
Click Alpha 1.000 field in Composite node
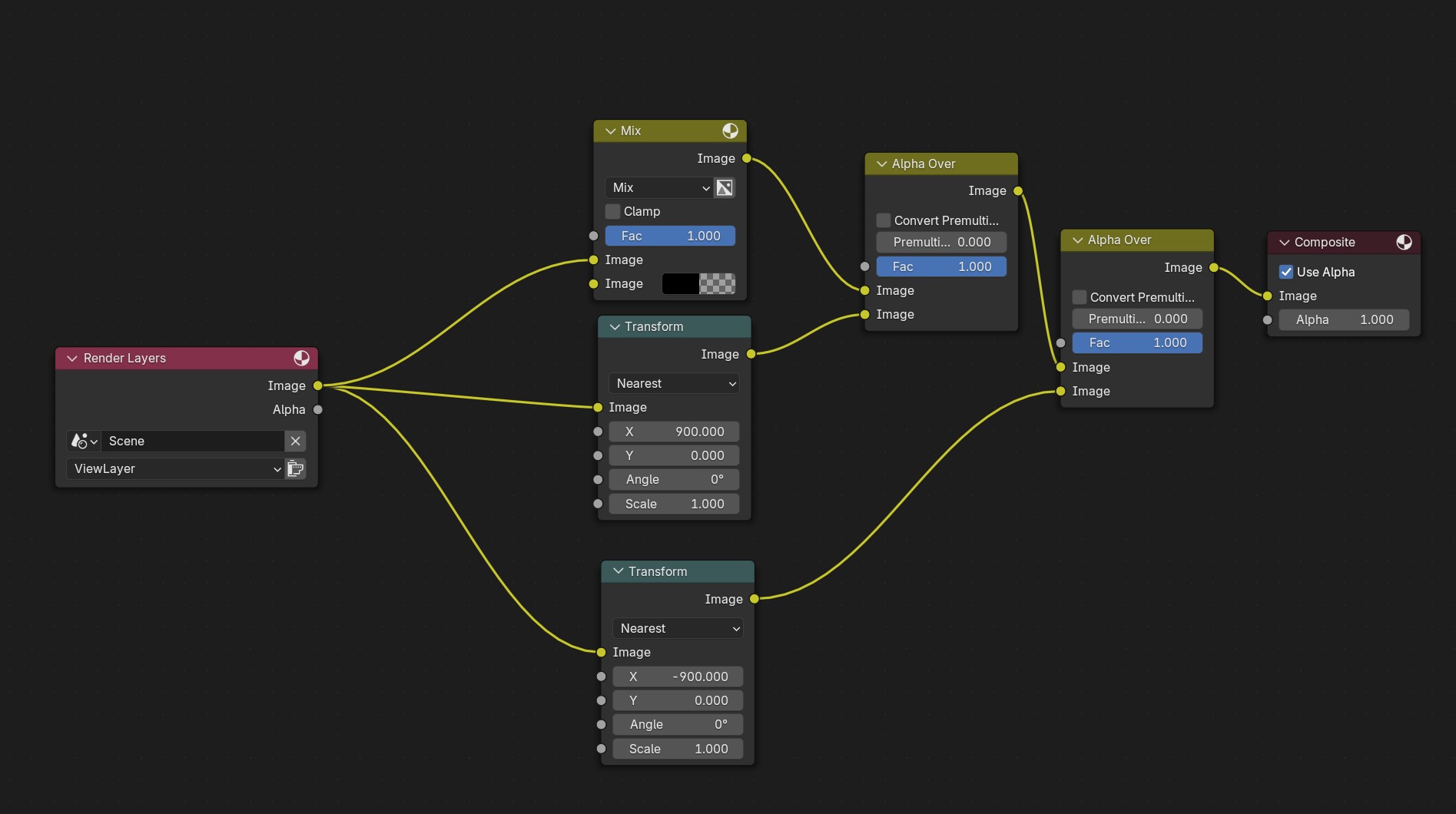pos(1344,319)
